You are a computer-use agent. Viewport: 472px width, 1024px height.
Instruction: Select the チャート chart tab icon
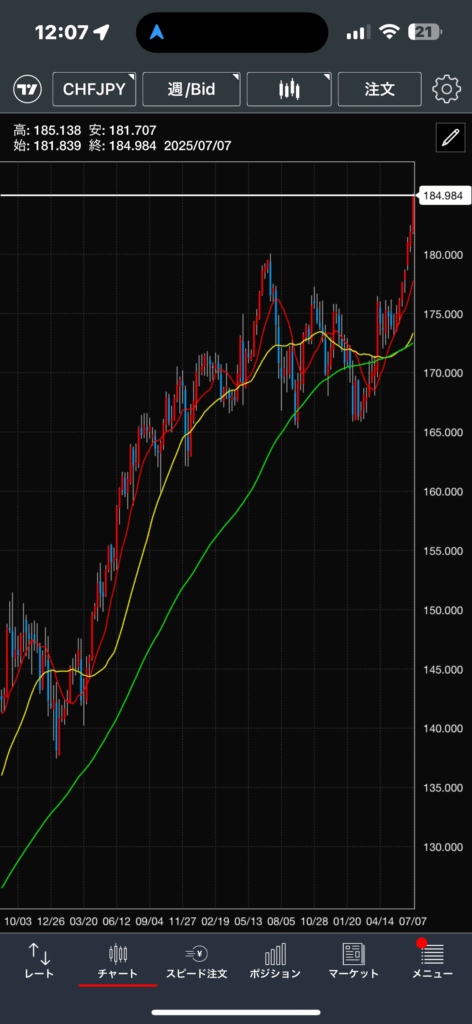118,961
